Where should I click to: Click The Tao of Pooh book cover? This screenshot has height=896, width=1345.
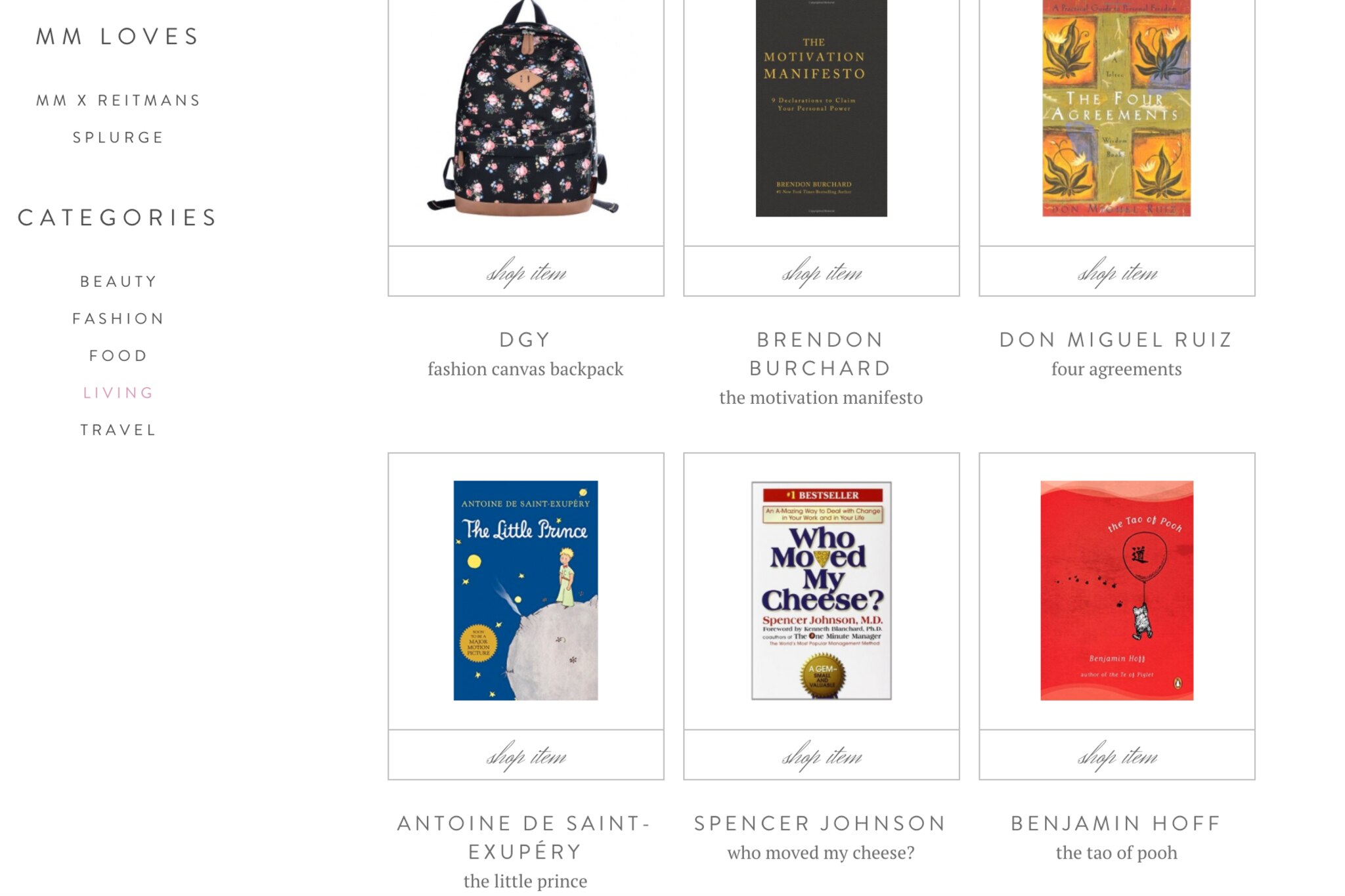pos(1116,590)
